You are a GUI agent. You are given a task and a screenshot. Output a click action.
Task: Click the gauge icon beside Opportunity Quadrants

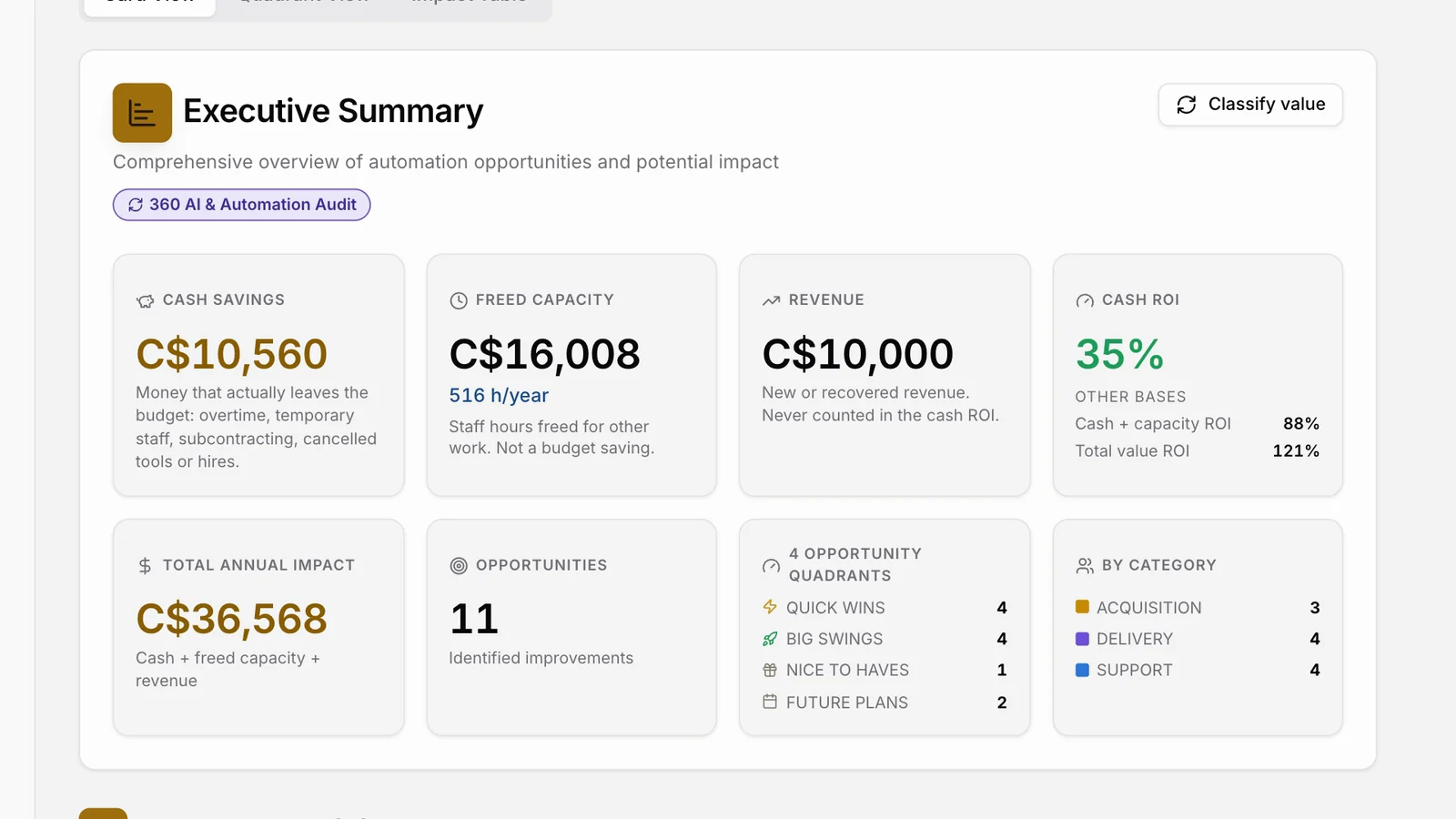(772, 566)
